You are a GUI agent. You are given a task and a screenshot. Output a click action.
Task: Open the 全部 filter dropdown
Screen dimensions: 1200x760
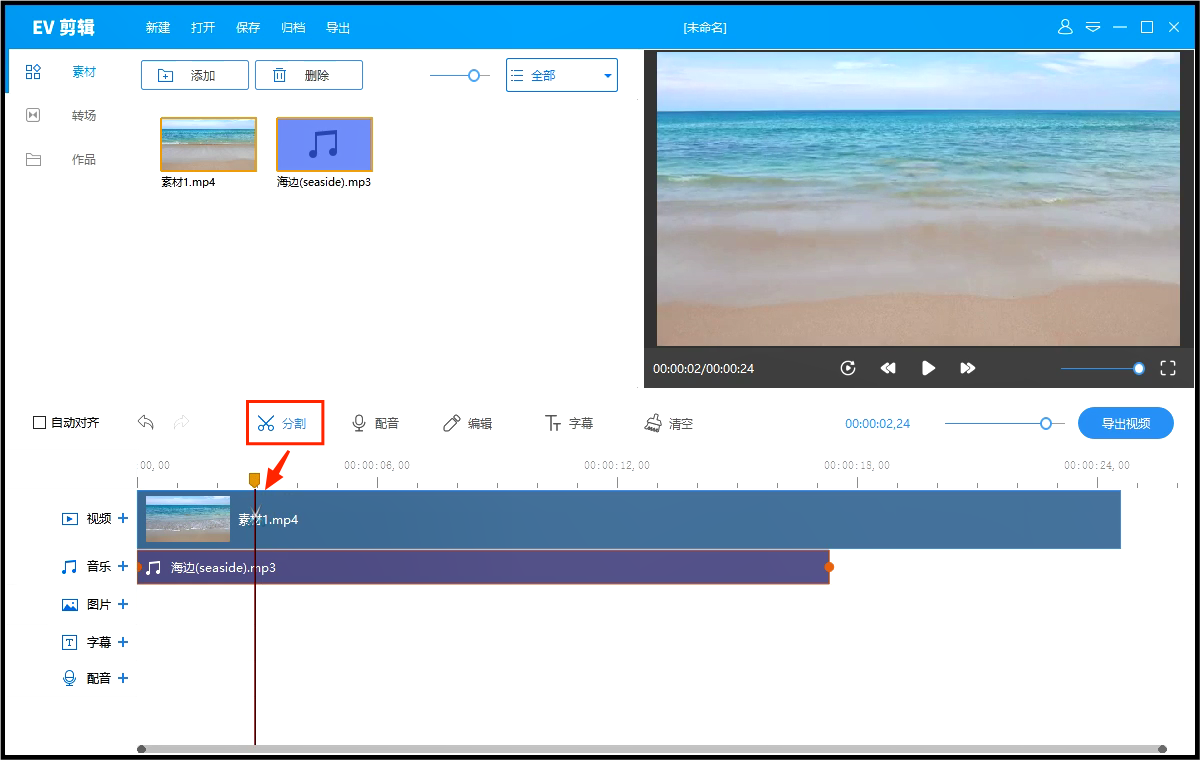(561, 74)
